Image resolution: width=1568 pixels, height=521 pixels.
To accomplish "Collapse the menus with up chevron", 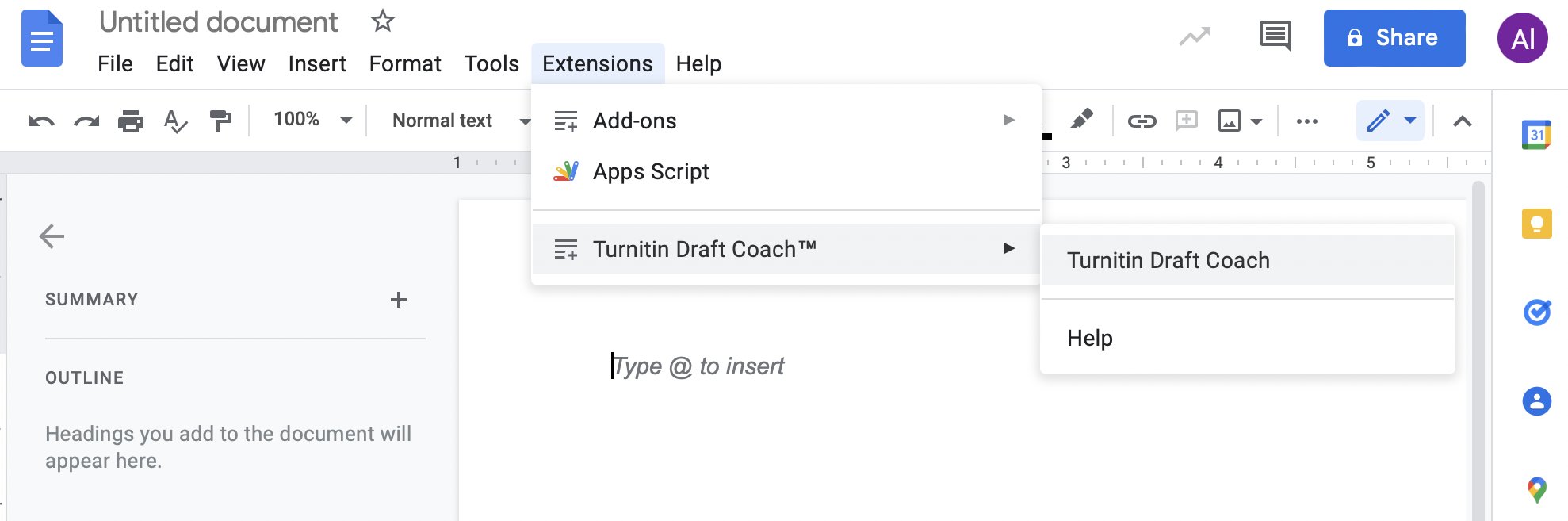I will click(1462, 121).
